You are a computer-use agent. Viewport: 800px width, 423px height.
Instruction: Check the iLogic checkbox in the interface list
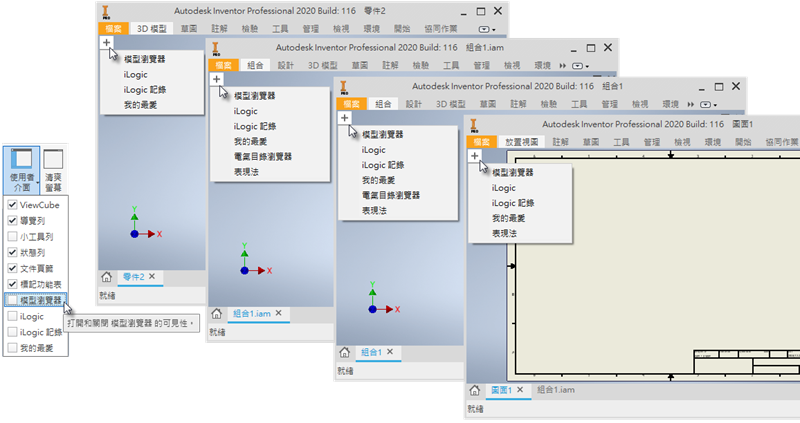[12, 316]
